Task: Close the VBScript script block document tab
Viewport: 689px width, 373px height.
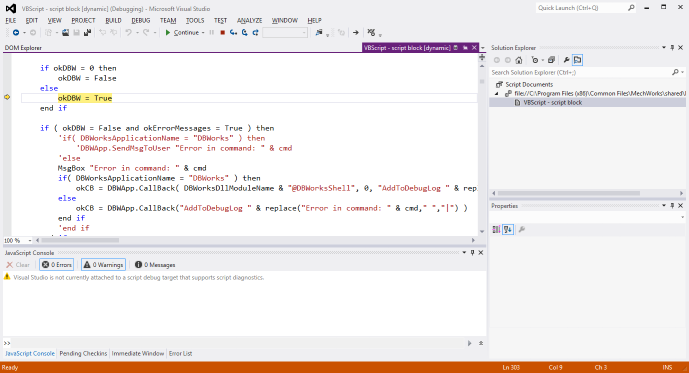Action: [474, 47]
